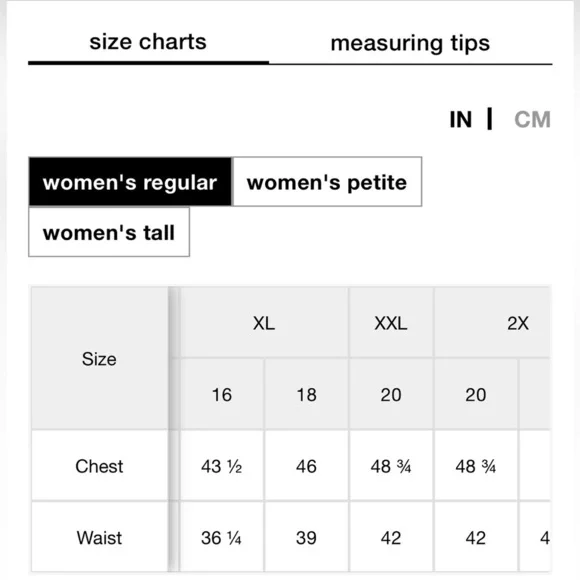
Task: Click the Chest row label
Action: pyautogui.click(x=99, y=466)
